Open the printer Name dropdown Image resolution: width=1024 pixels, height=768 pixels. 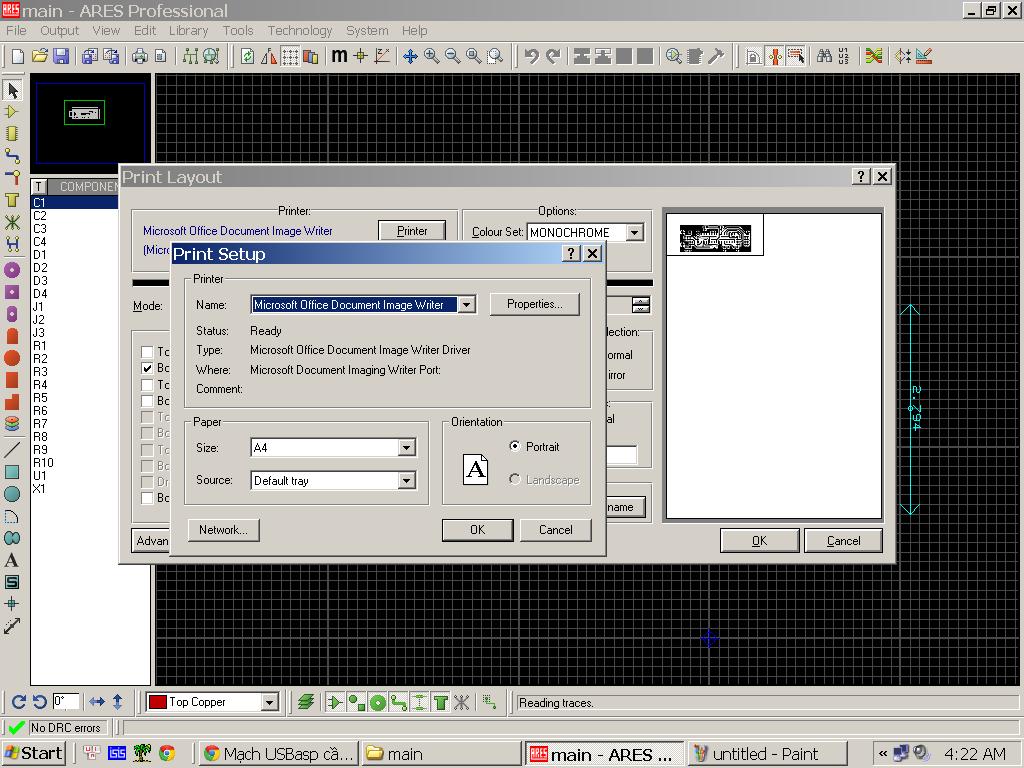pyautogui.click(x=466, y=305)
